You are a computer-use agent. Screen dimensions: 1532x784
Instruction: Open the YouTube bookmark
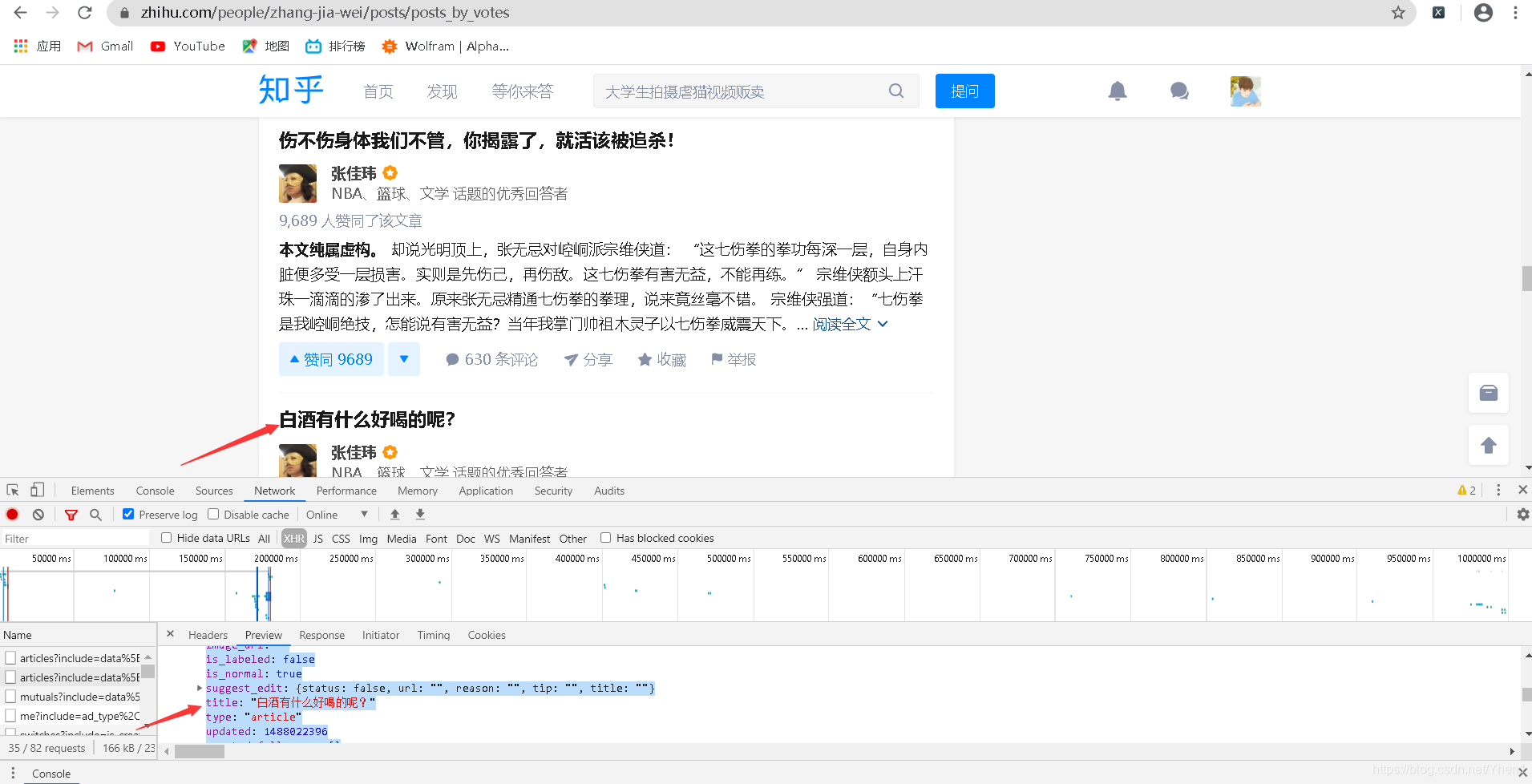click(188, 46)
